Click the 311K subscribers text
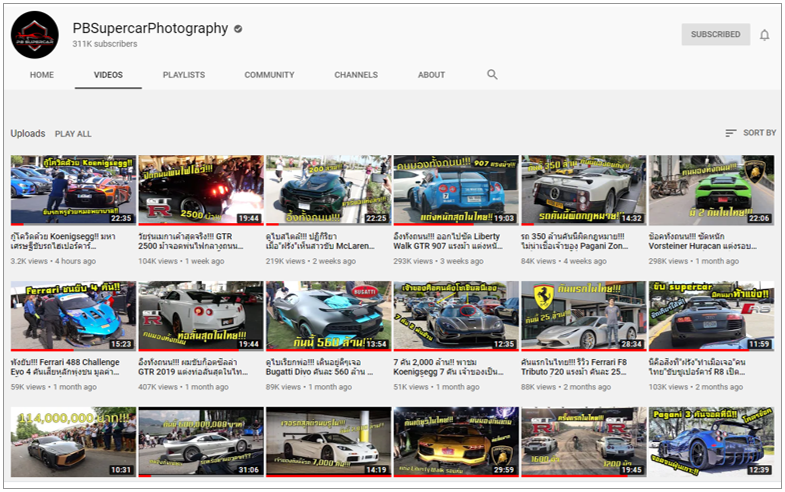Screen dimensions: 785x492 pos(105,44)
